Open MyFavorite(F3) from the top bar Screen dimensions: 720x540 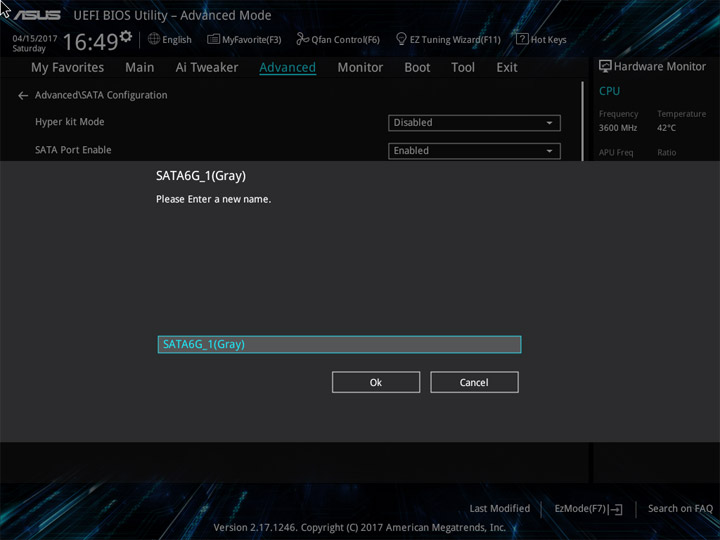(x=244, y=39)
